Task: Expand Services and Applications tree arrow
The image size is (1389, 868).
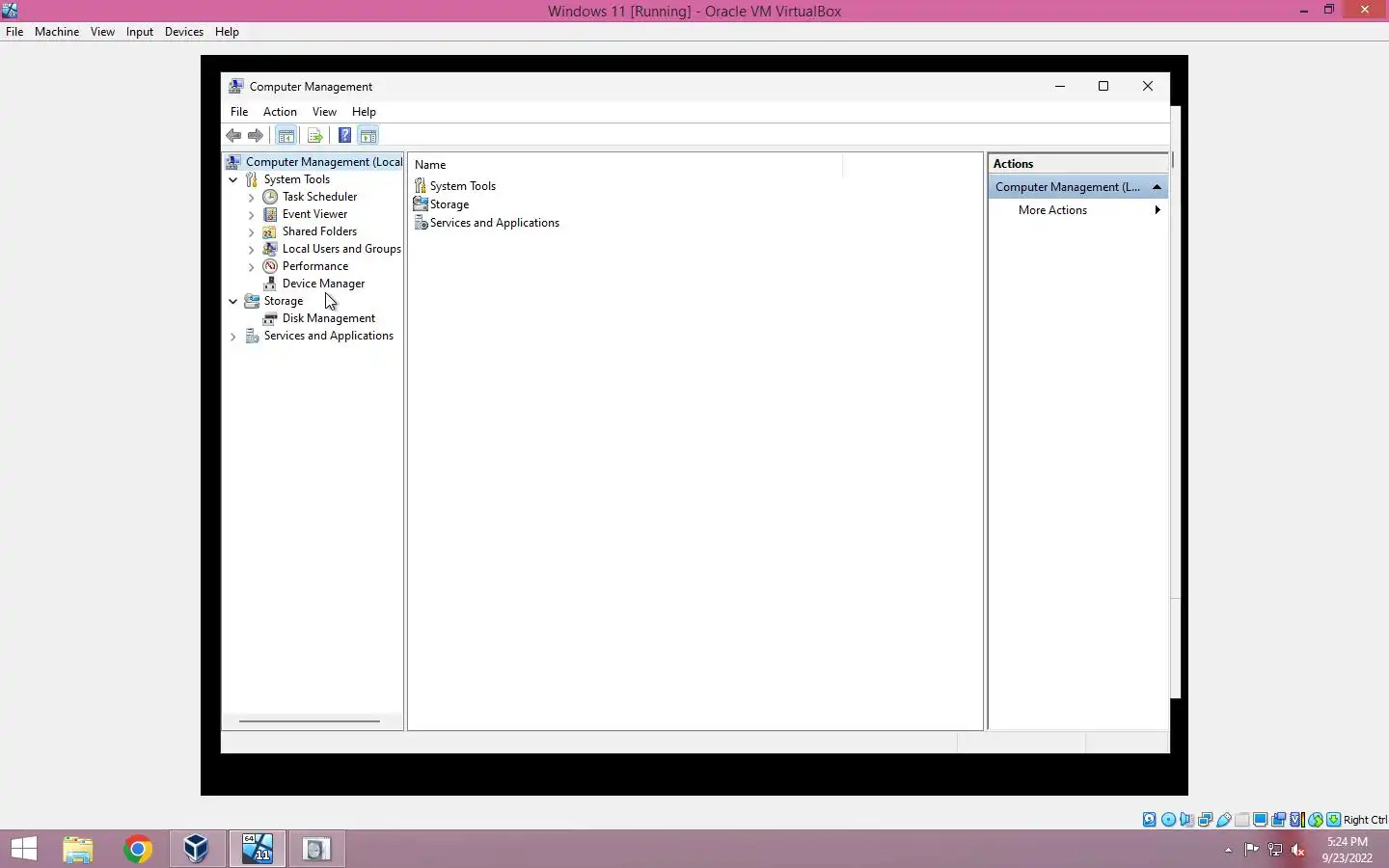Action: [233, 337]
